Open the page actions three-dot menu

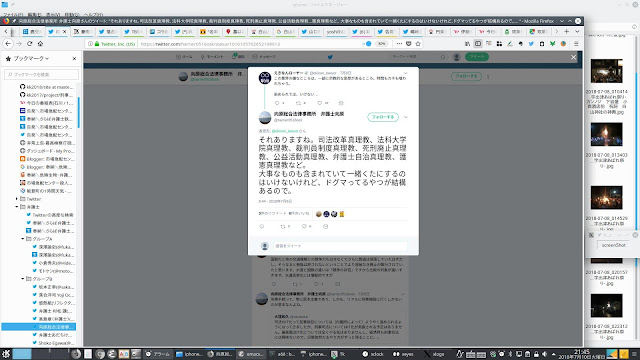[399, 44]
